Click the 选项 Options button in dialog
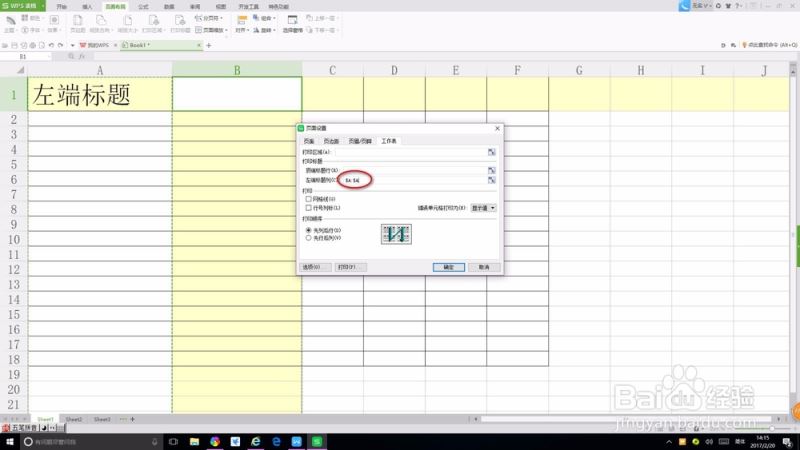 point(315,267)
